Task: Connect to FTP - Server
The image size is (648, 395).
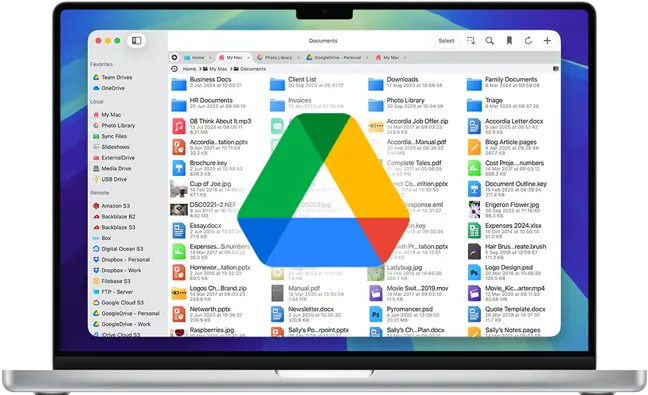Action: (x=113, y=292)
